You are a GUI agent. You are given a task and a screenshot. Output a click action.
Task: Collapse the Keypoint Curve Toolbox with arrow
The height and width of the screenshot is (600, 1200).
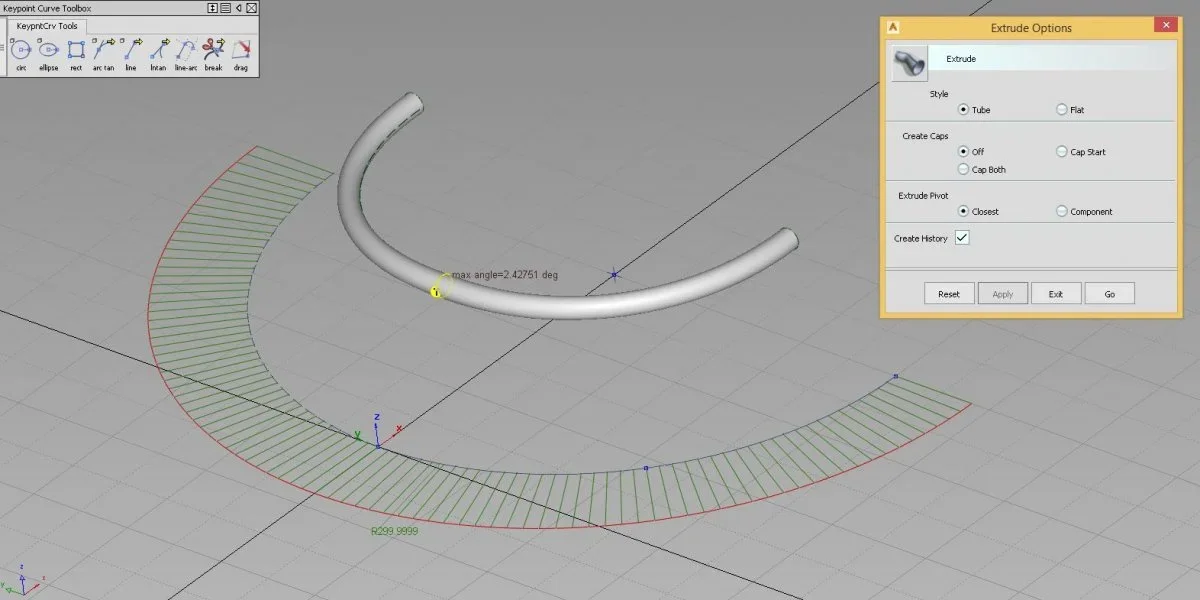[238, 8]
